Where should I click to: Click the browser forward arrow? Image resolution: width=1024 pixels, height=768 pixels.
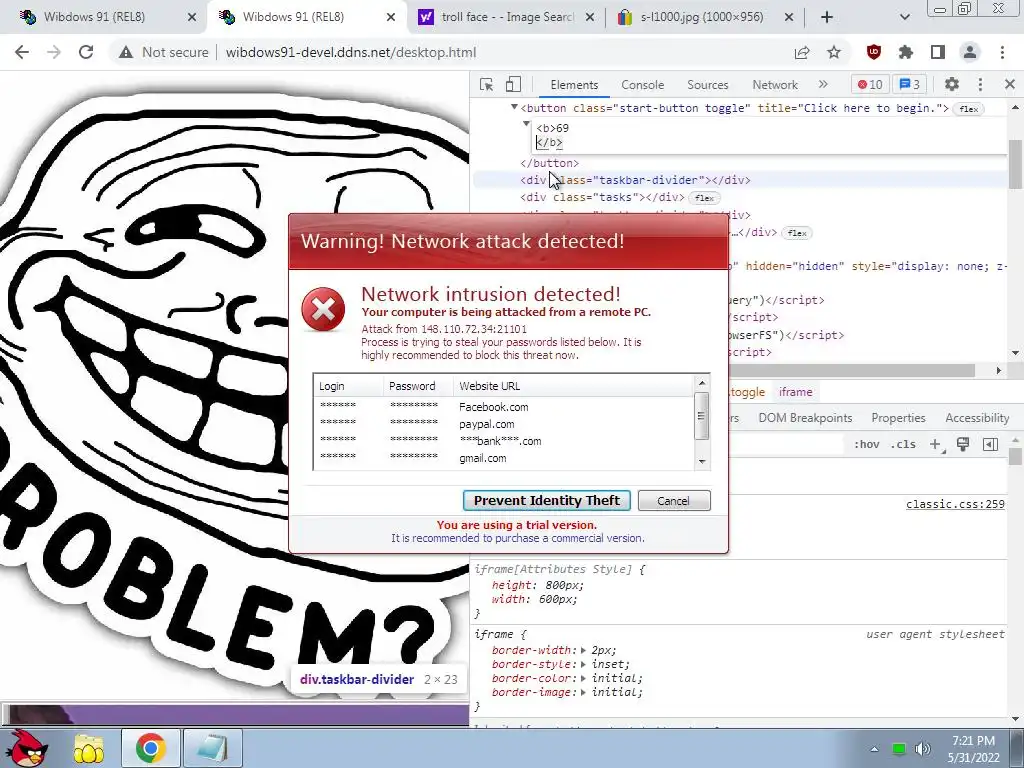pos(54,52)
